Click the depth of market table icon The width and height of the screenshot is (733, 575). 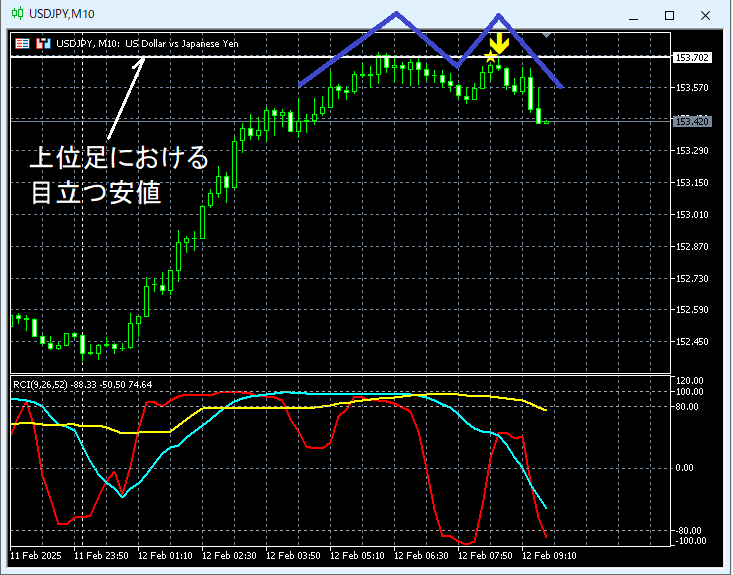[22, 43]
